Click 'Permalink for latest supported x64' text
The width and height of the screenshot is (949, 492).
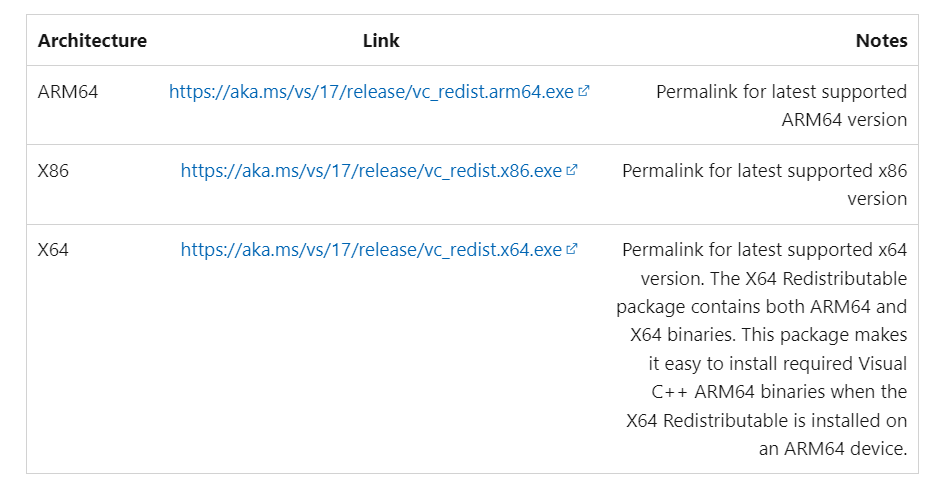[764, 250]
